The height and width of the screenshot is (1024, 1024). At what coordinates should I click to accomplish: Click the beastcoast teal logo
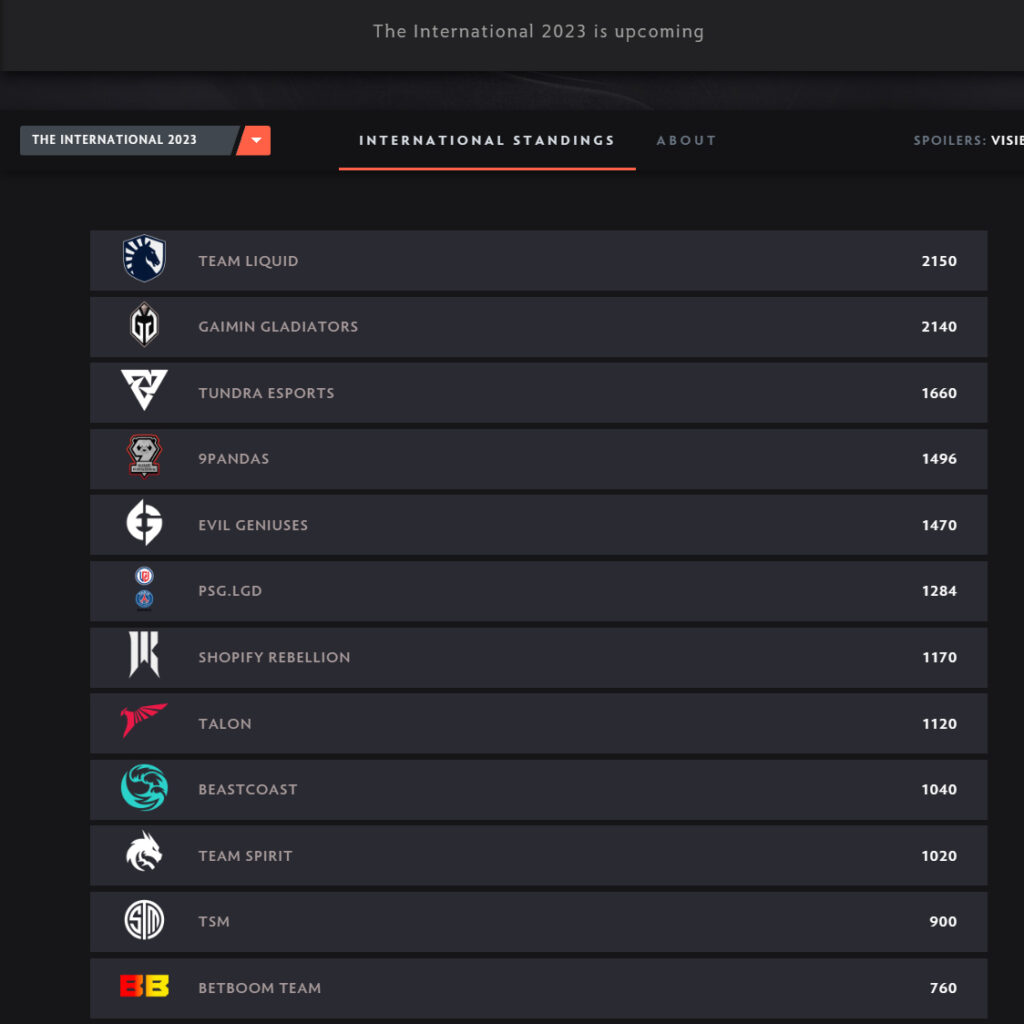[144, 787]
